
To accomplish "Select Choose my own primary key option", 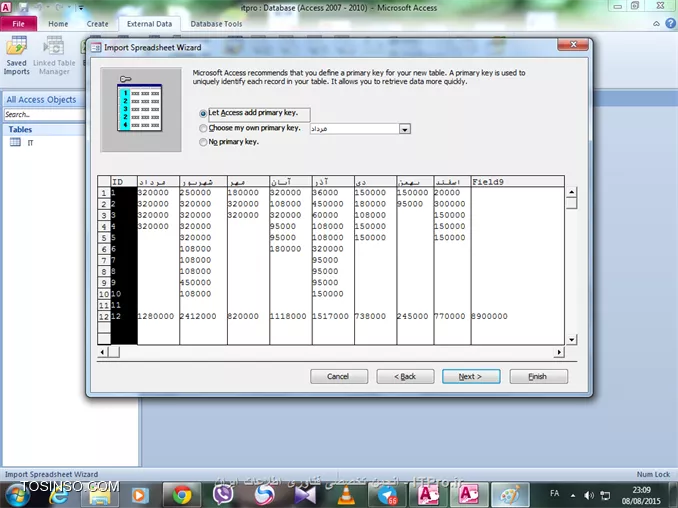I will coord(204,129).
